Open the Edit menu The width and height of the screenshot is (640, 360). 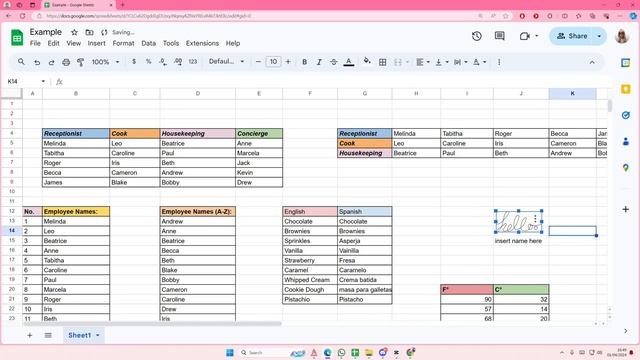click(x=53, y=43)
